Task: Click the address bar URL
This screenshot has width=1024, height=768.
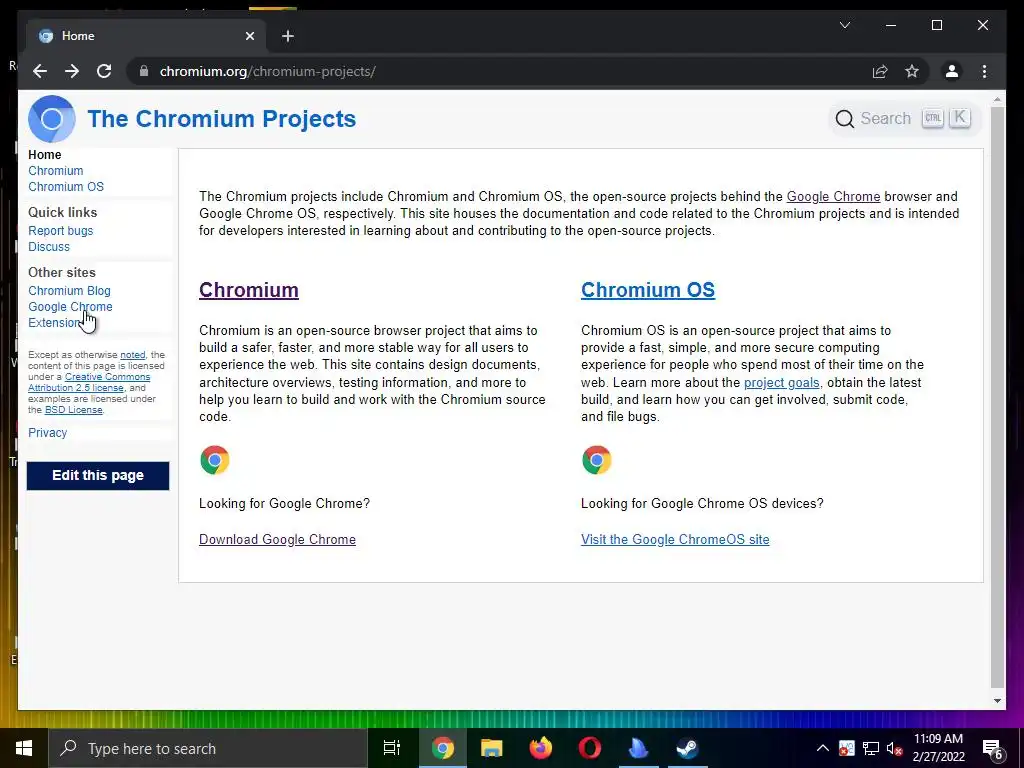Action: tap(268, 71)
